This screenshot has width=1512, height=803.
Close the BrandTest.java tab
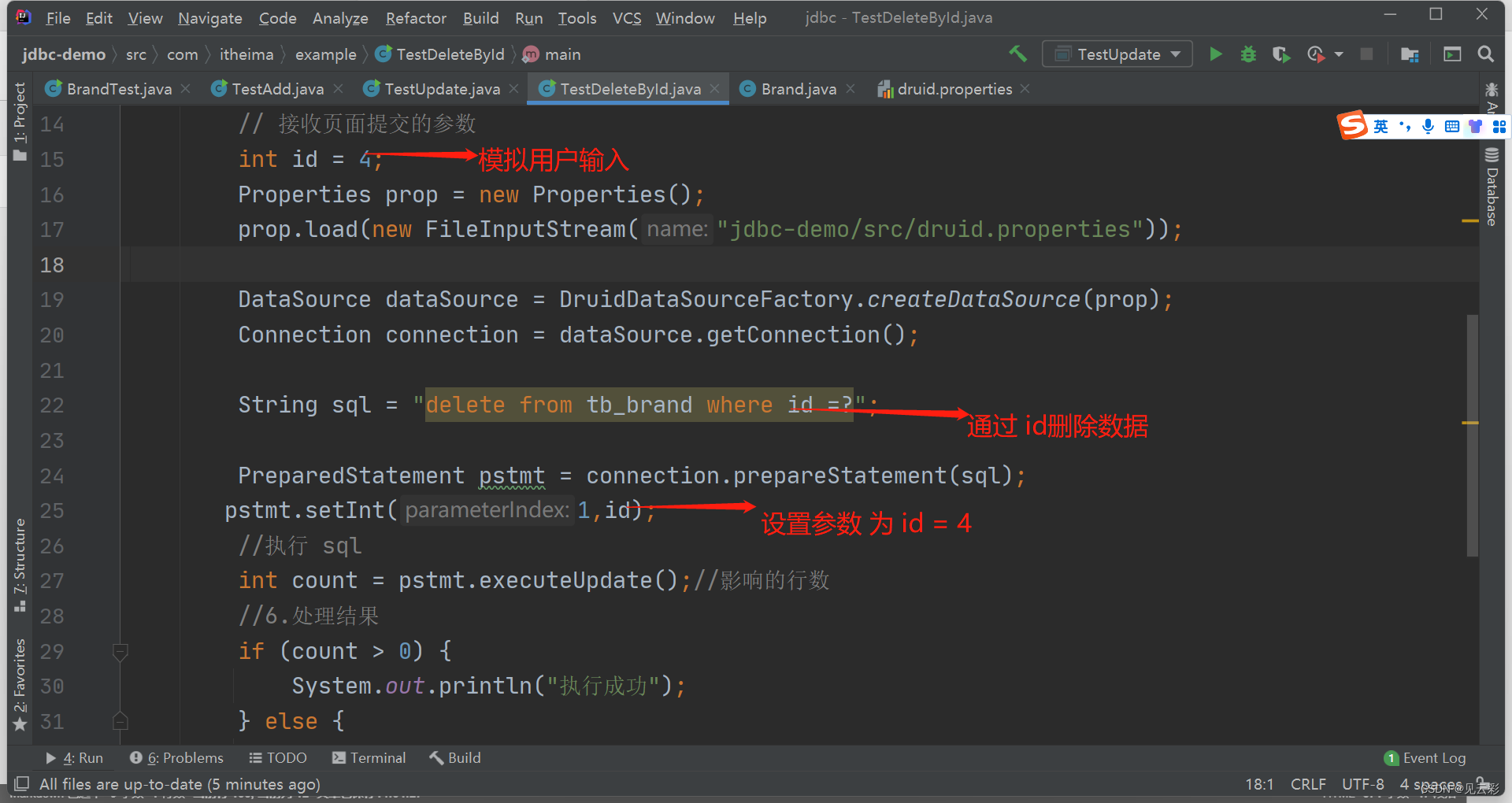(x=186, y=89)
